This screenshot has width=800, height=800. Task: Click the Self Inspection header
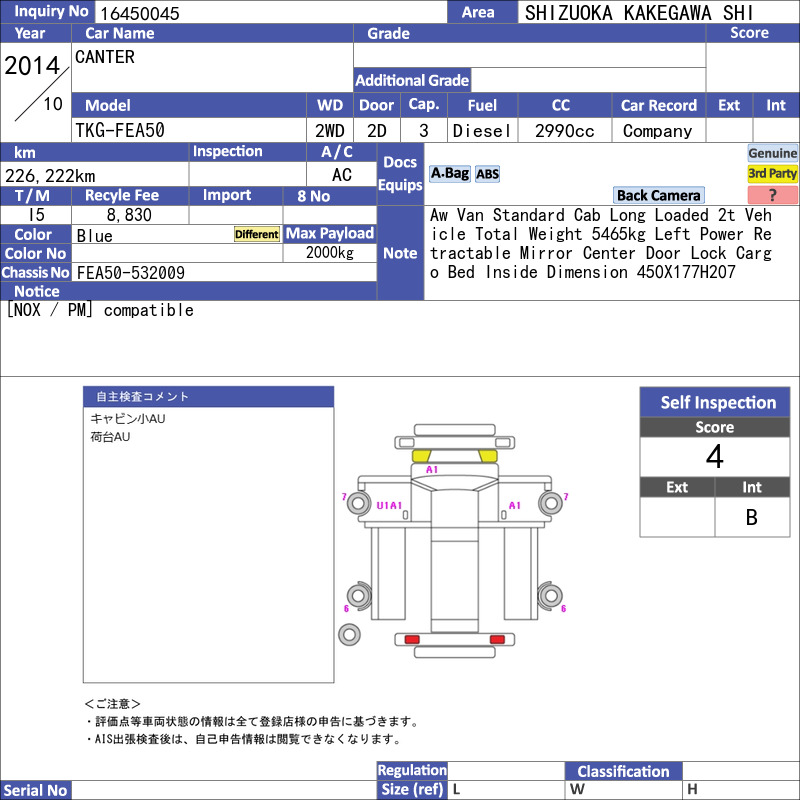(718, 403)
